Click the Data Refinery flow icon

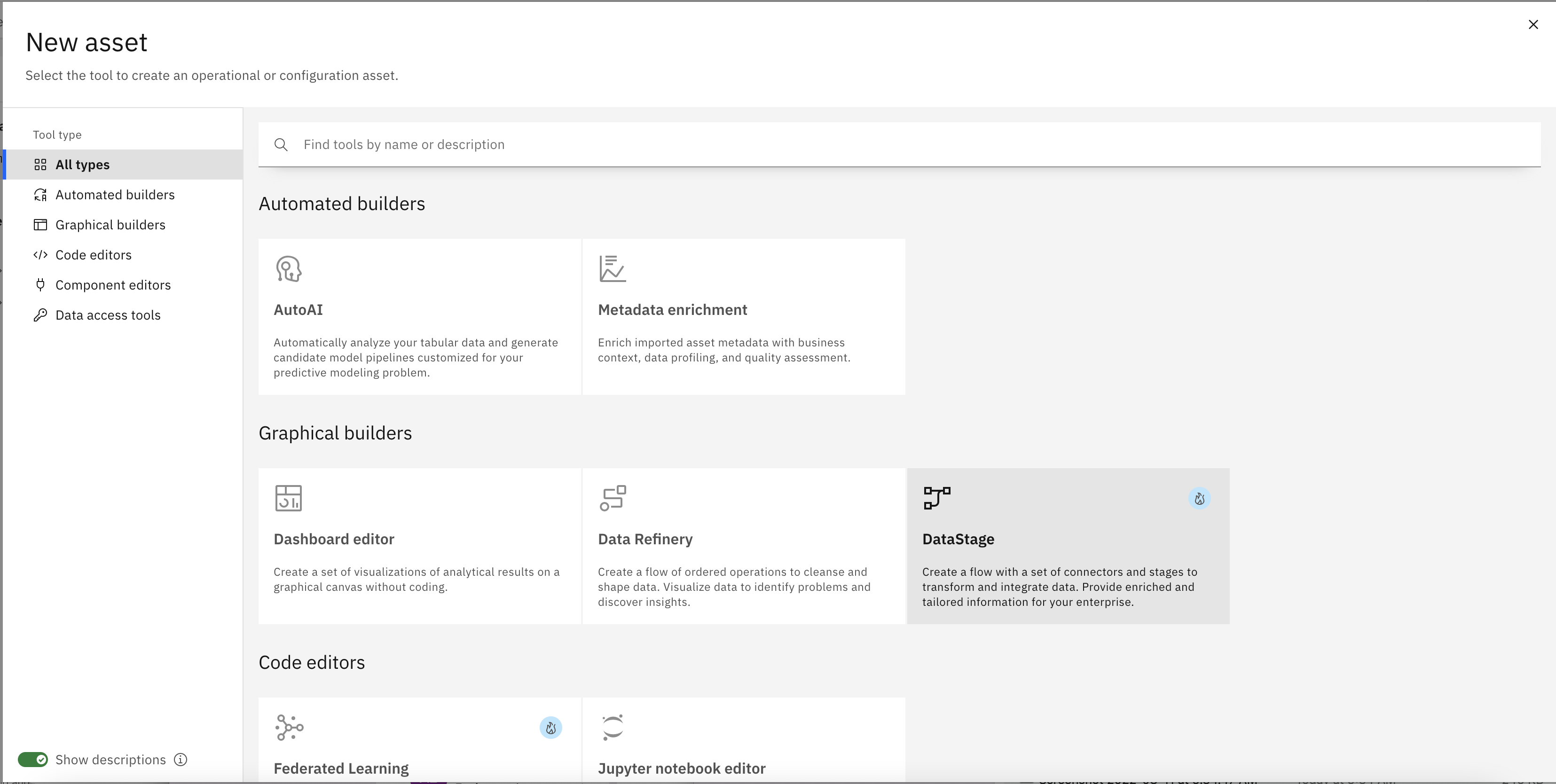[x=613, y=498]
